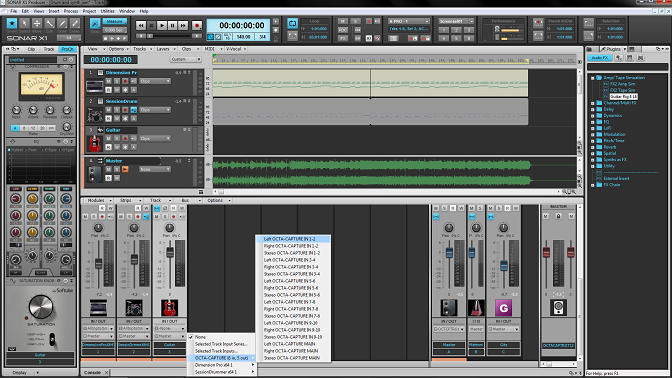Open the console Modules menu

[98, 201]
